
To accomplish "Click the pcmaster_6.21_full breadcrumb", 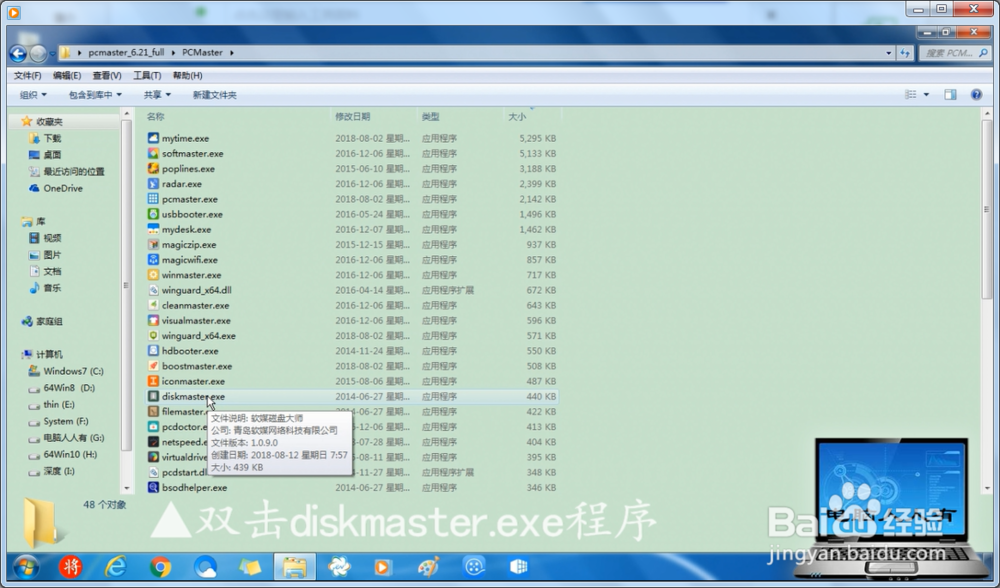I will [x=126, y=52].
